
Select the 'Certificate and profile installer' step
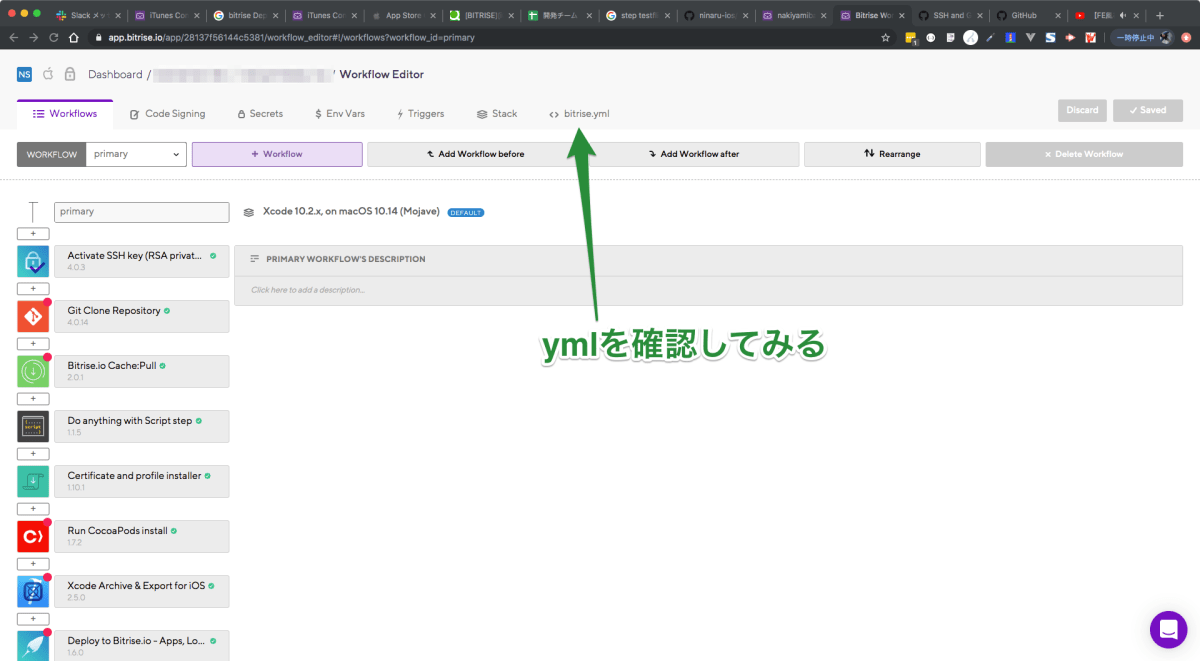[141, 481]
